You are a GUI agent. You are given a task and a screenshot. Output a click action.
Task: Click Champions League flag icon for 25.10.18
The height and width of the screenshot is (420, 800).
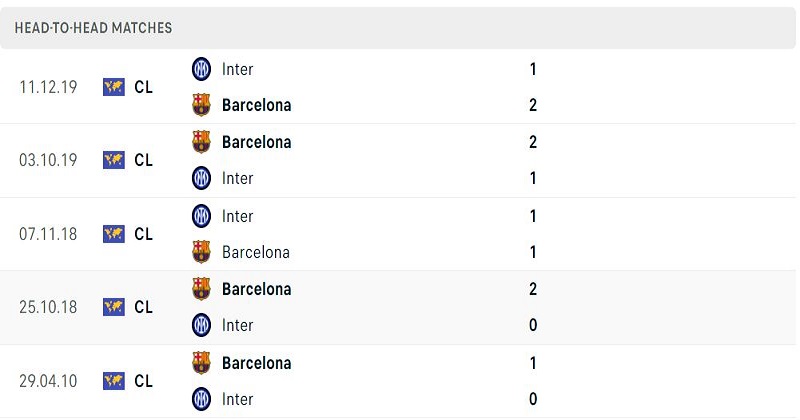[114, 307]
